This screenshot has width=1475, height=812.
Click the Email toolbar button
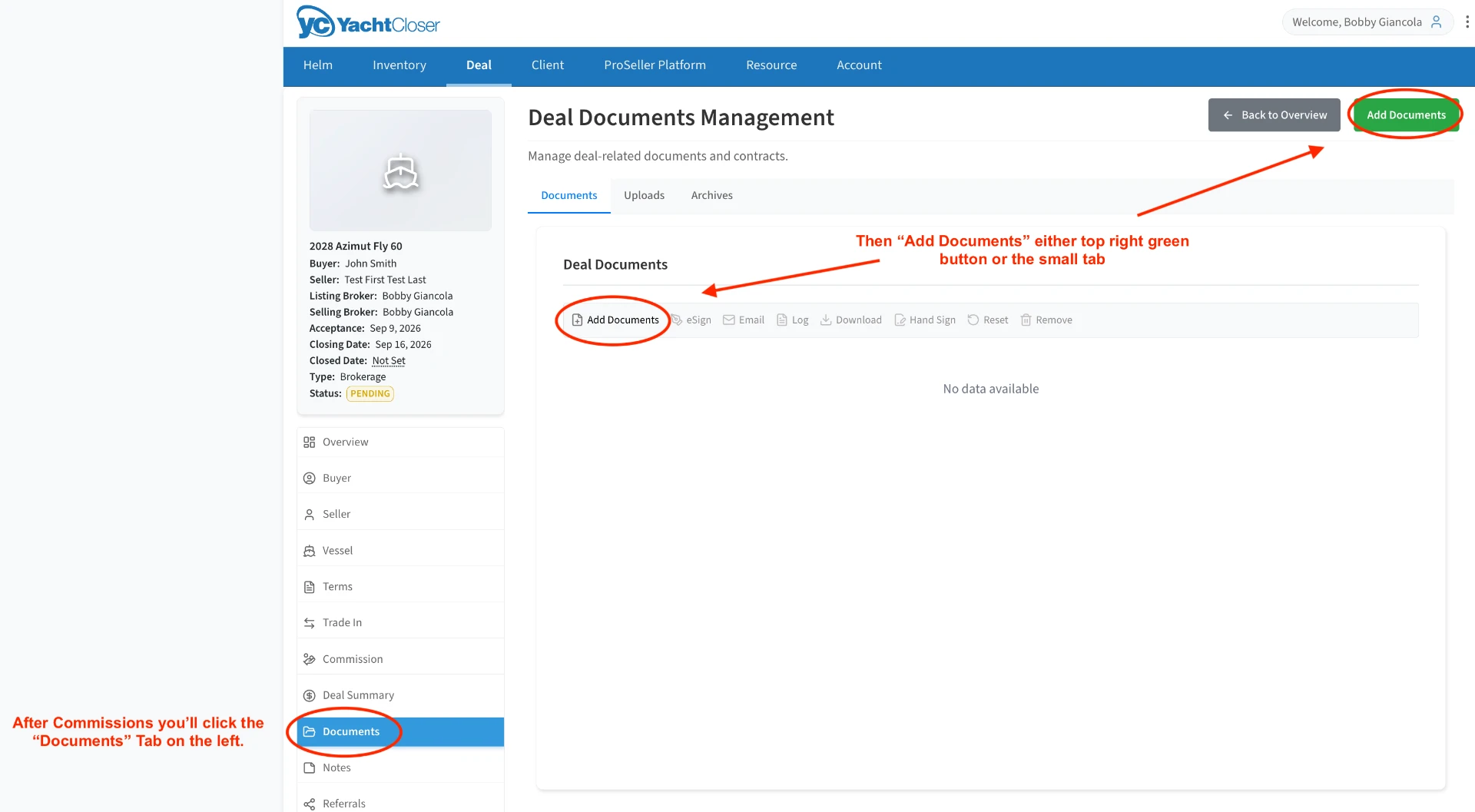[x=744, y=320]
